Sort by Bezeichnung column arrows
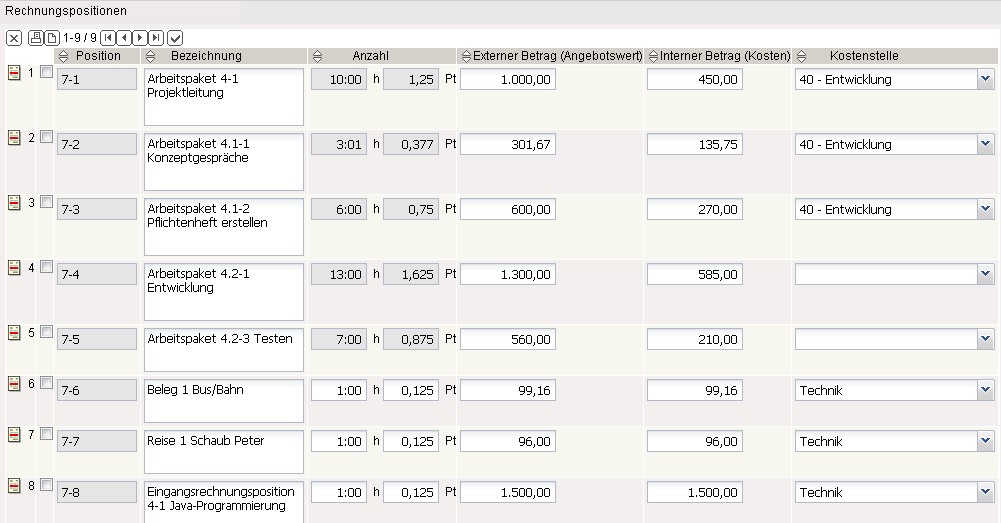The height and width of the screenshot is (523, 1001). [x=151, y=56]
